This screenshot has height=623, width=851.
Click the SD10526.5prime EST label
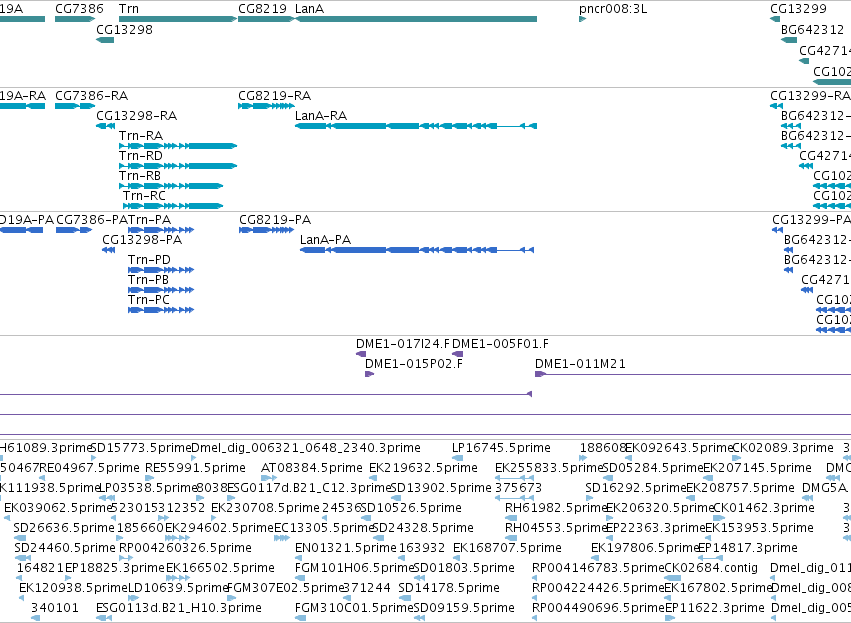coord(411,508)
